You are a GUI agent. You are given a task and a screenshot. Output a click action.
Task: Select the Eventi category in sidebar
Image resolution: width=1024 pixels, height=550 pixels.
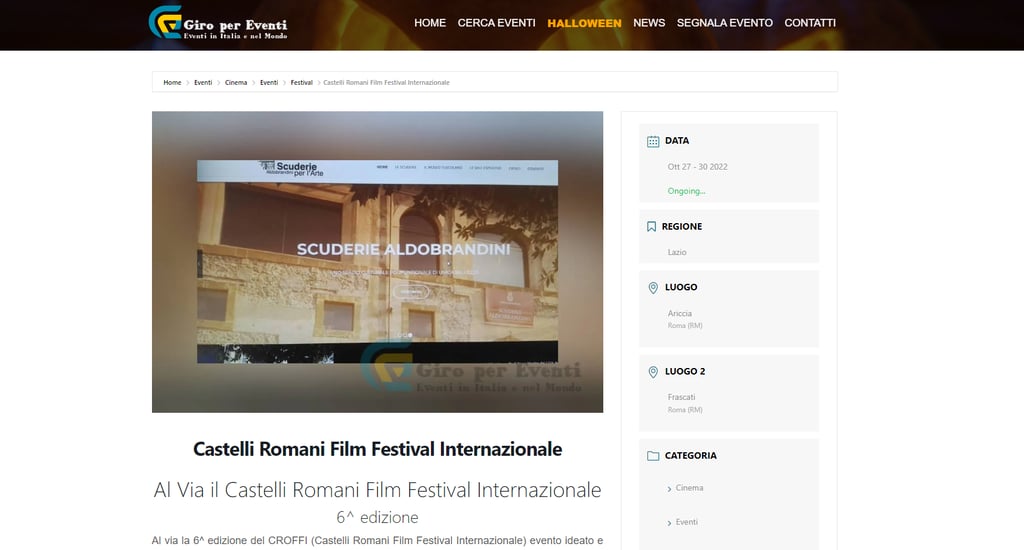(x=686, y=522)
